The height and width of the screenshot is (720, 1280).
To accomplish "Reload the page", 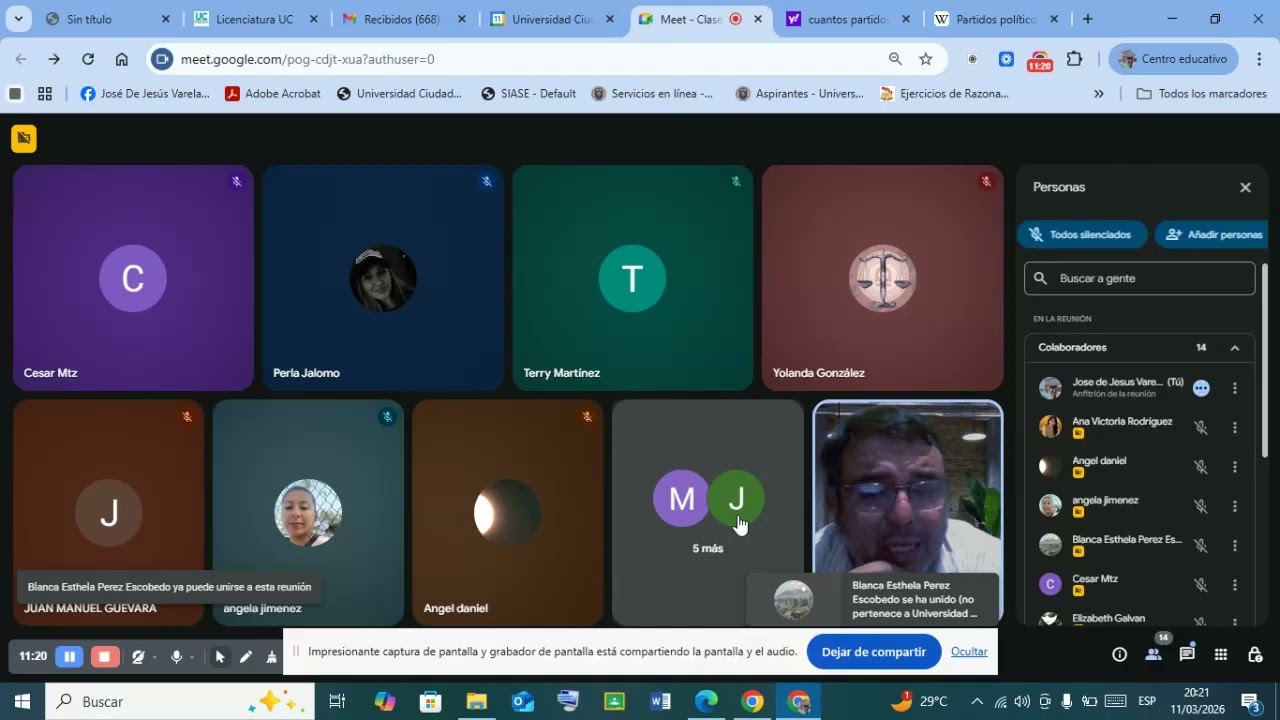I will 88,59.
